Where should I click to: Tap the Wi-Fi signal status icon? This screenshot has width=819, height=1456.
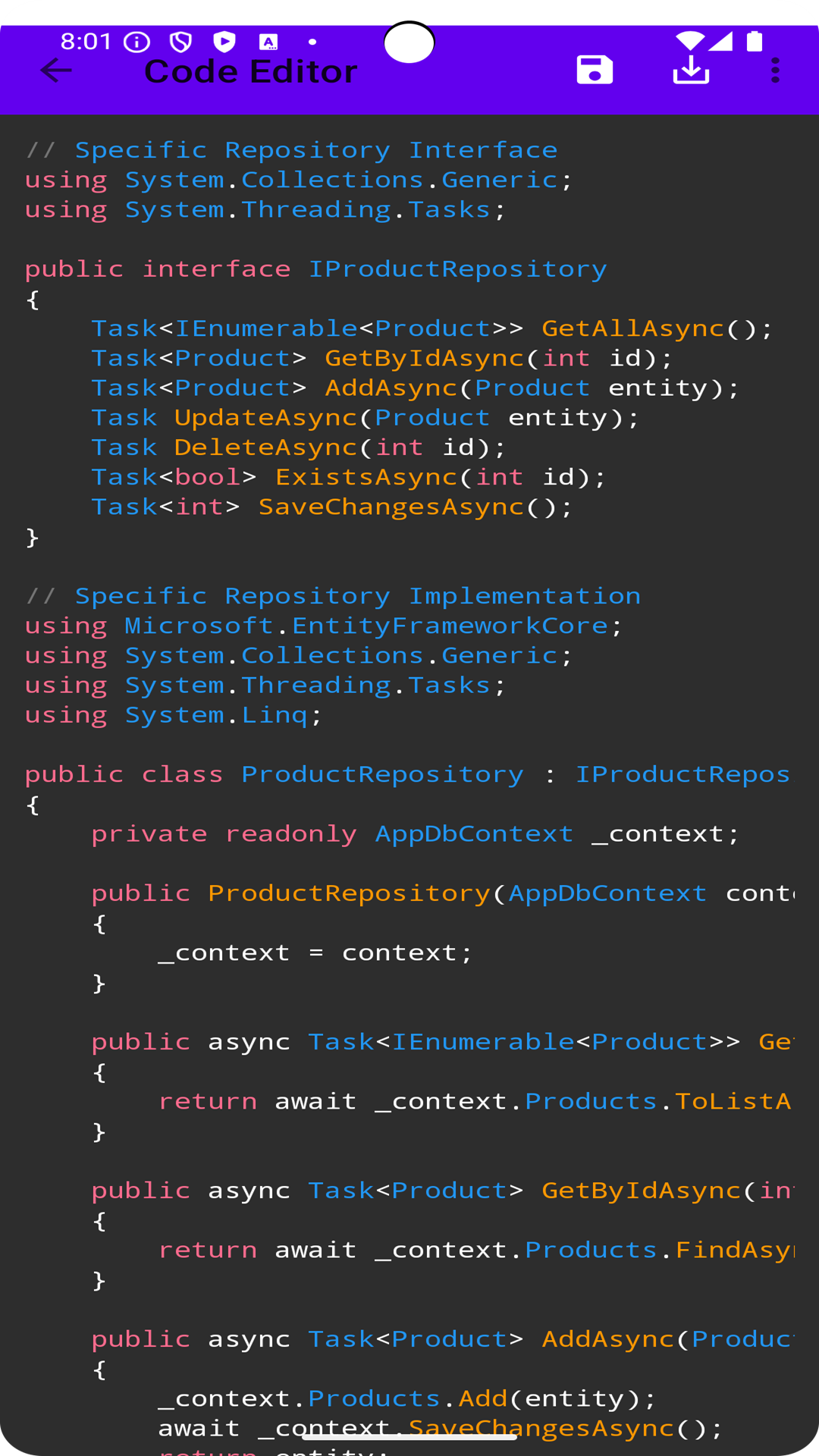[689, 41]
